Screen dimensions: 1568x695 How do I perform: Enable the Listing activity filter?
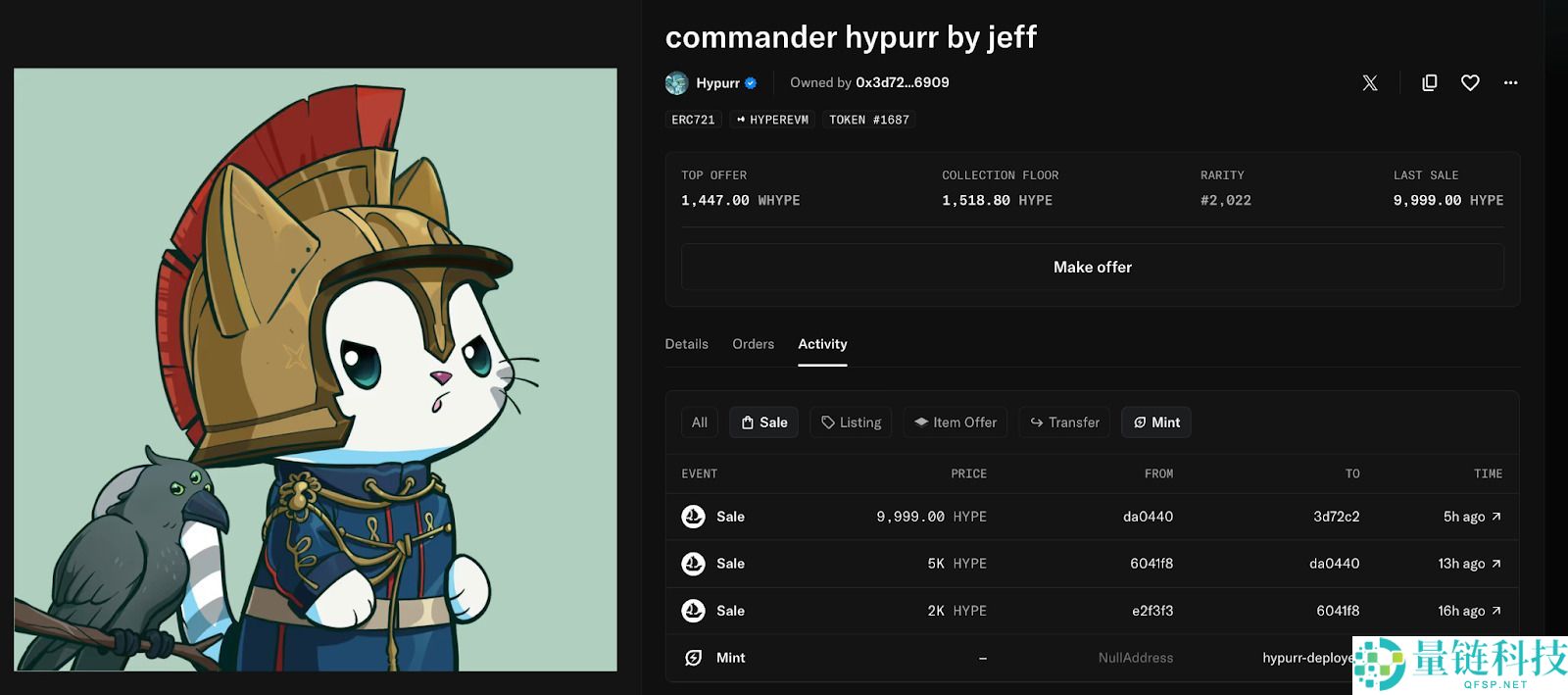(851, 422)
